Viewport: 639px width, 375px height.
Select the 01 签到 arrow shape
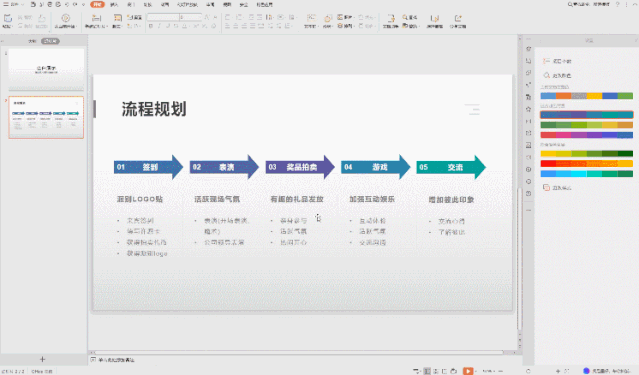pos(148,167)
